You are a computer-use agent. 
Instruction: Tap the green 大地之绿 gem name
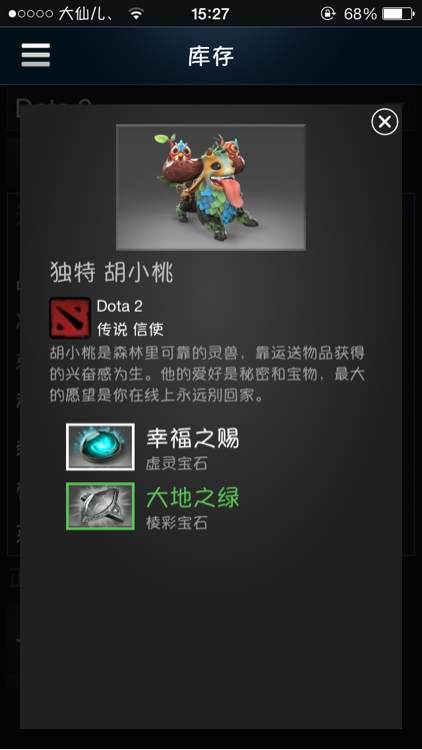tap(192, 497)
